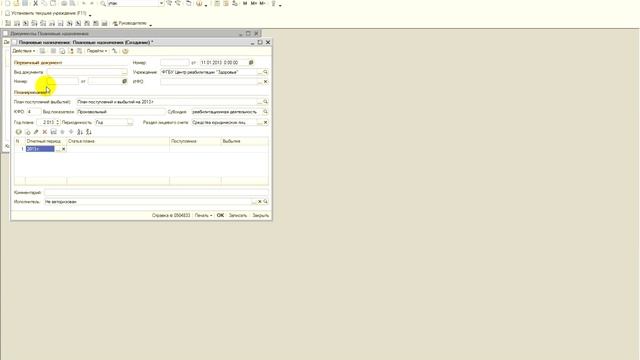This screenshot has width=640, height=360.
Task: Click the 'ИФО' input field
Action: [208, 82]
